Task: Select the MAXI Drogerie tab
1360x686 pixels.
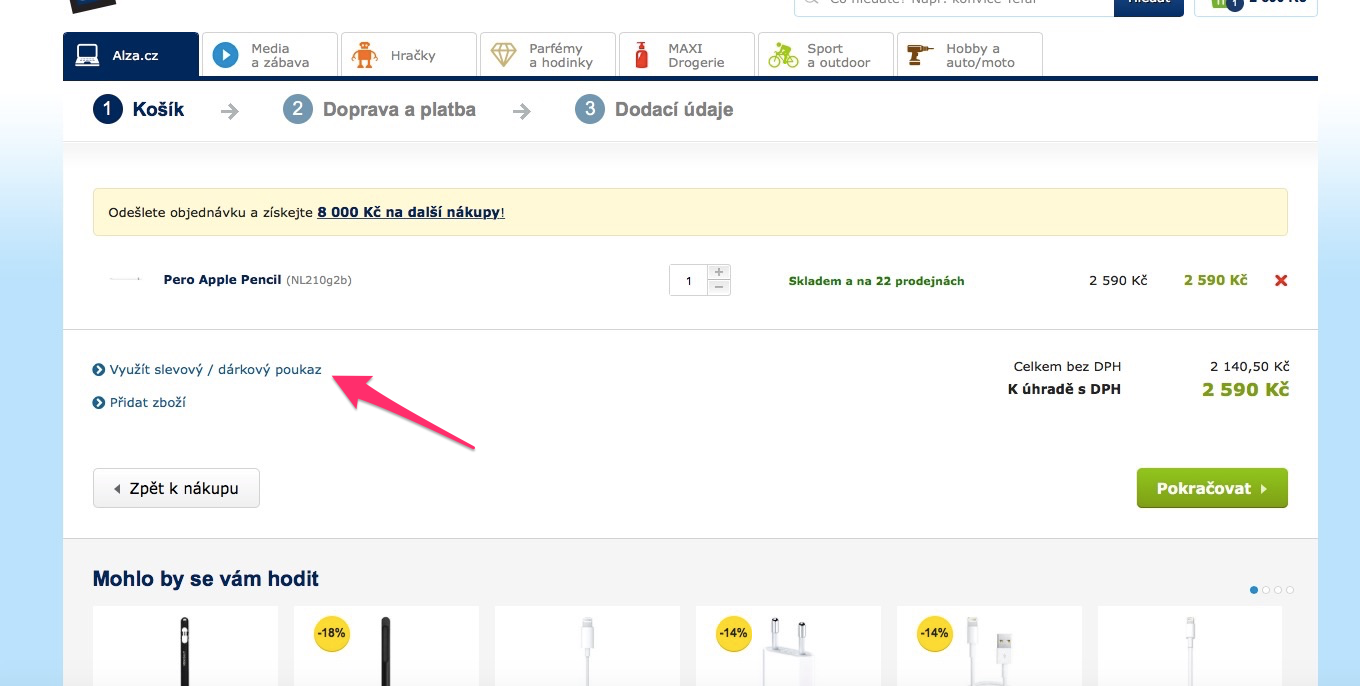Action: click(x=686, y=55)
